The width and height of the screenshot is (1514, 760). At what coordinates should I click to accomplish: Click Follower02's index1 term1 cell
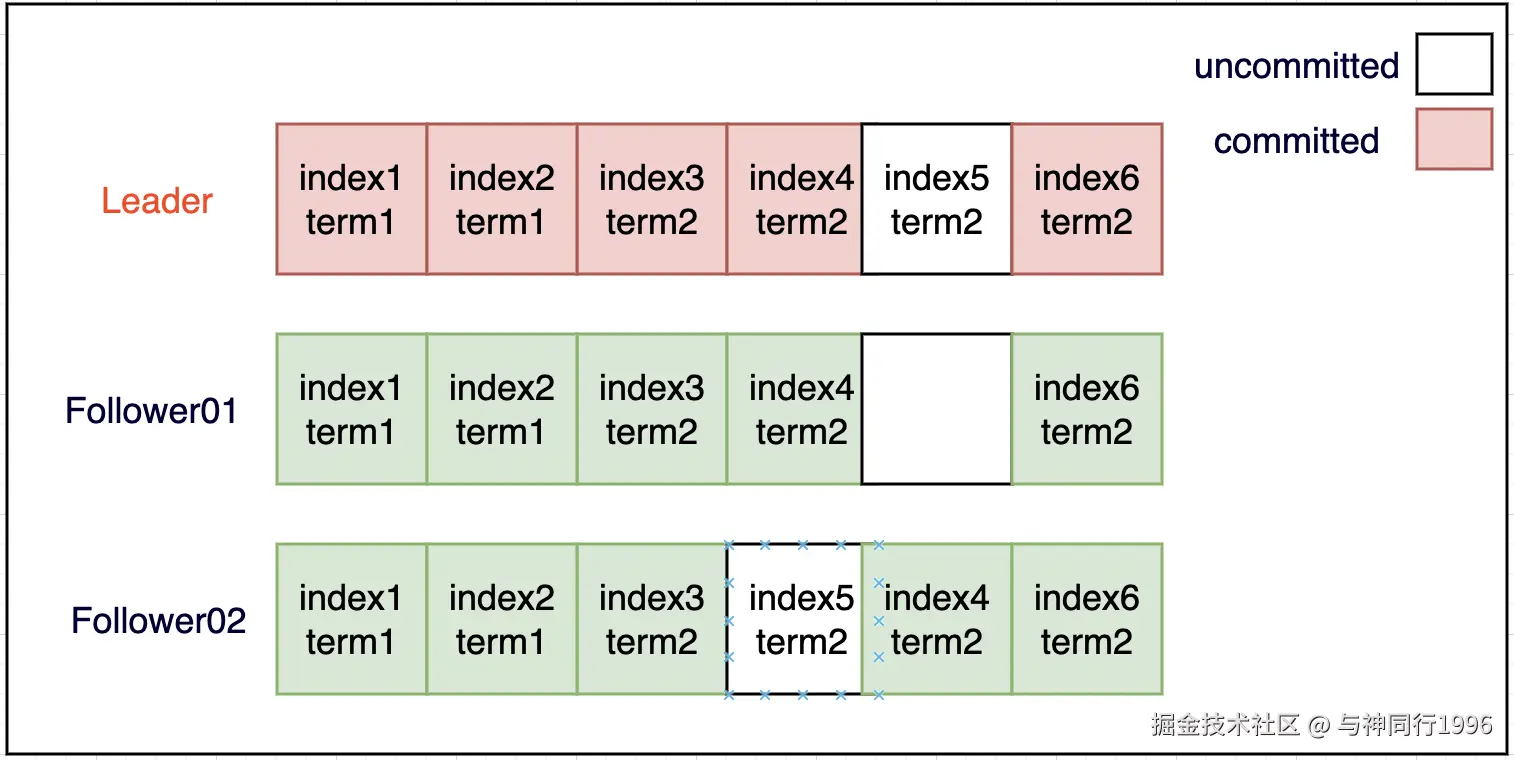[x=351, y=619]
